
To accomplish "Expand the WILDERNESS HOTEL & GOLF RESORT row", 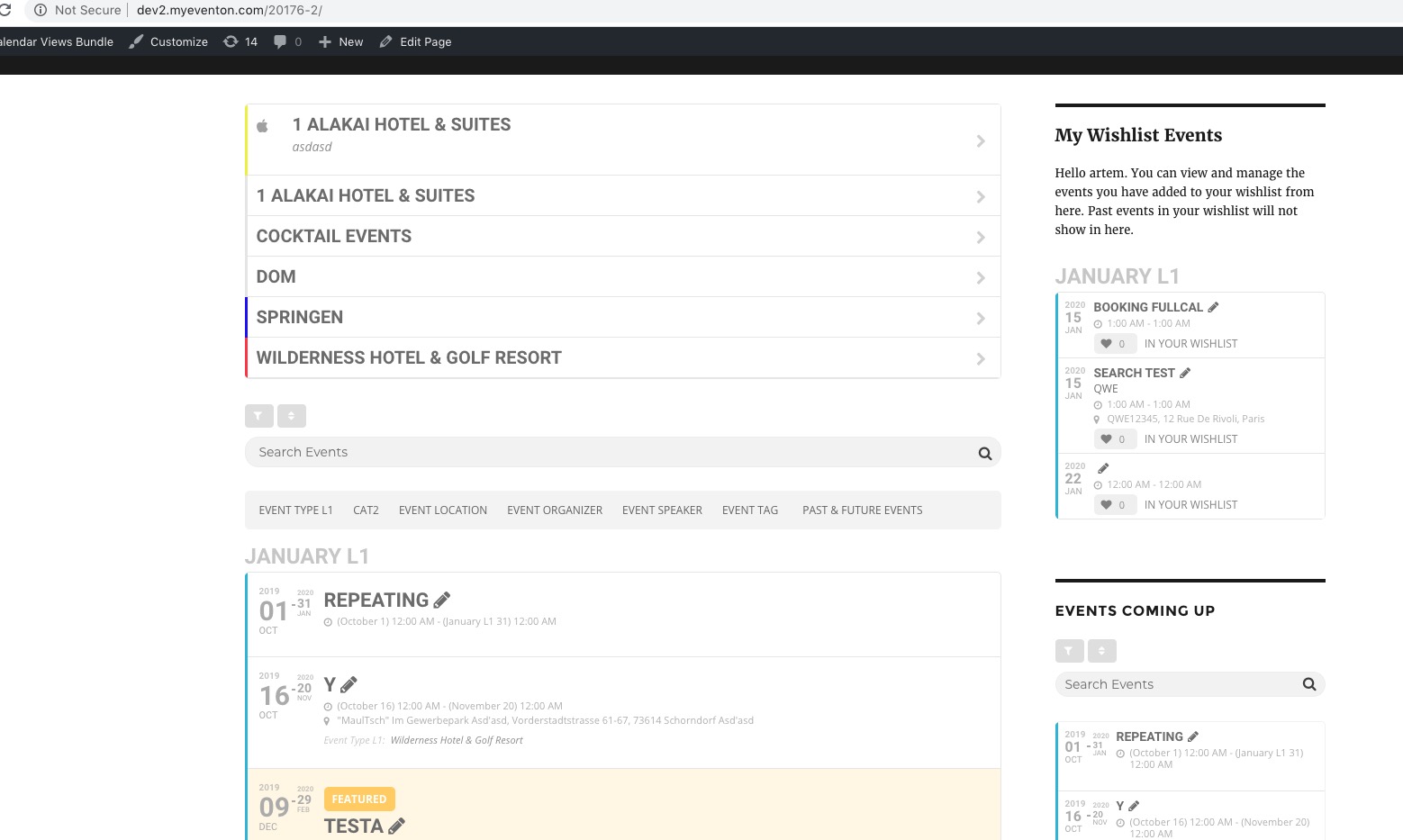I will tap(622, 358).
